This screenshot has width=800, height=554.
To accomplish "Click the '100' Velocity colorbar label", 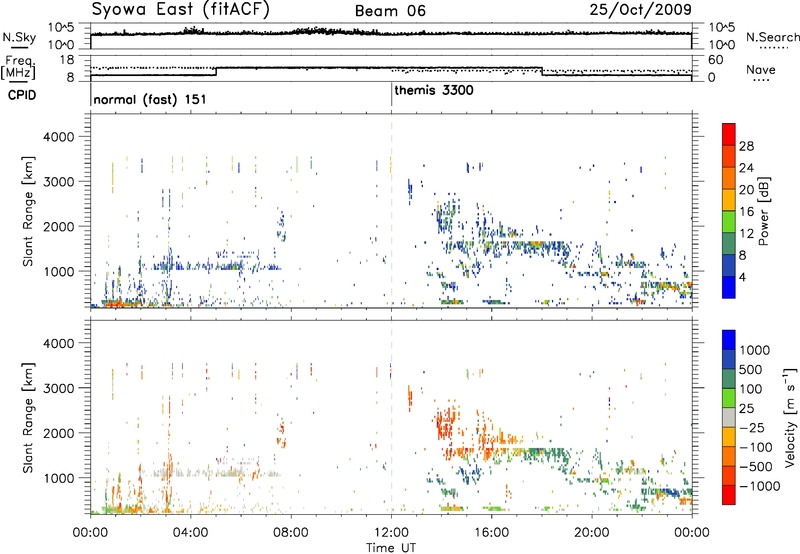I will coord(750,389).
